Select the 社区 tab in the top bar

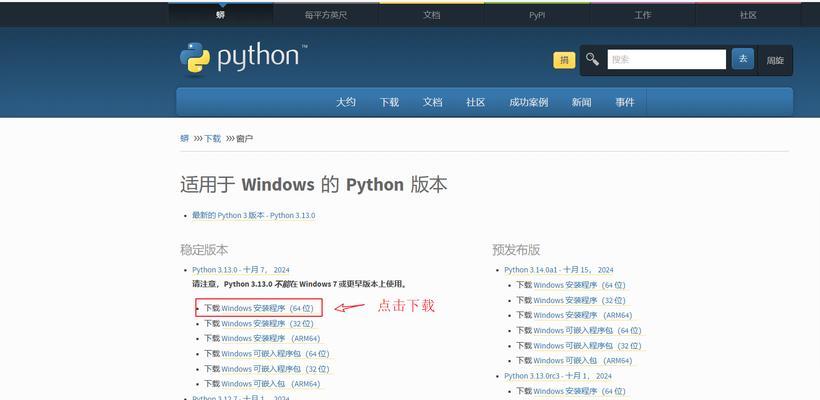point(748,15)
